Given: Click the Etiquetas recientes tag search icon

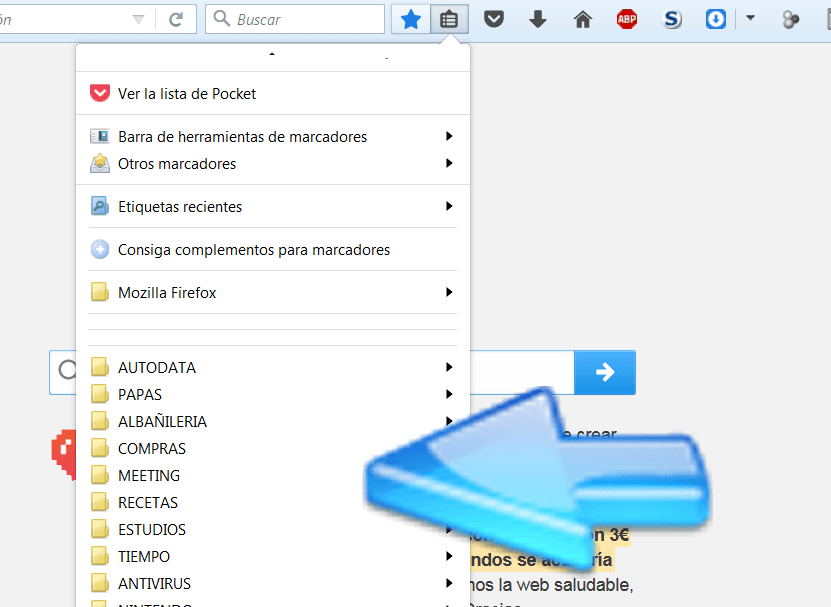Looking at the screenshot, I should (x=100, y=206).
